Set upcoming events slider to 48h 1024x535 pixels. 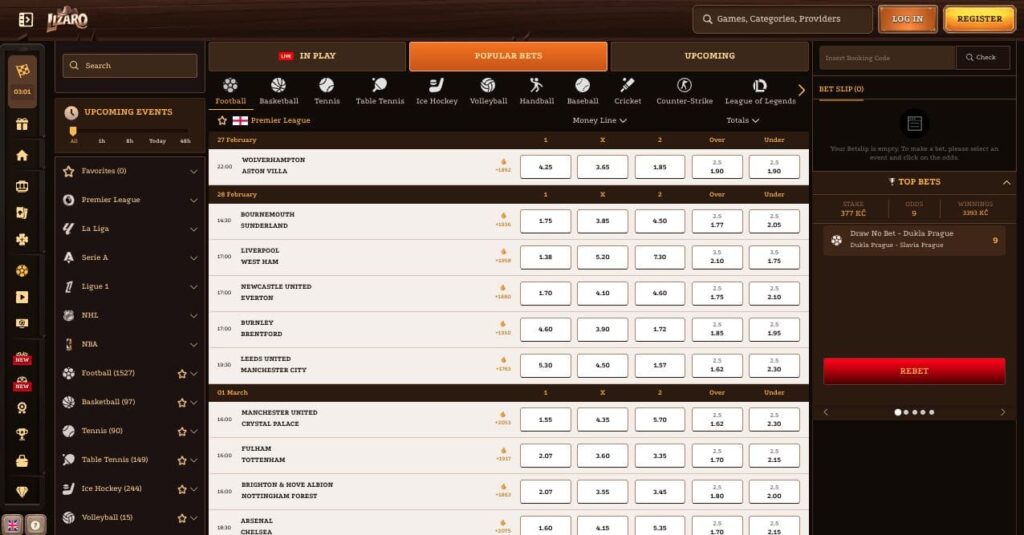tap(185, 140)
